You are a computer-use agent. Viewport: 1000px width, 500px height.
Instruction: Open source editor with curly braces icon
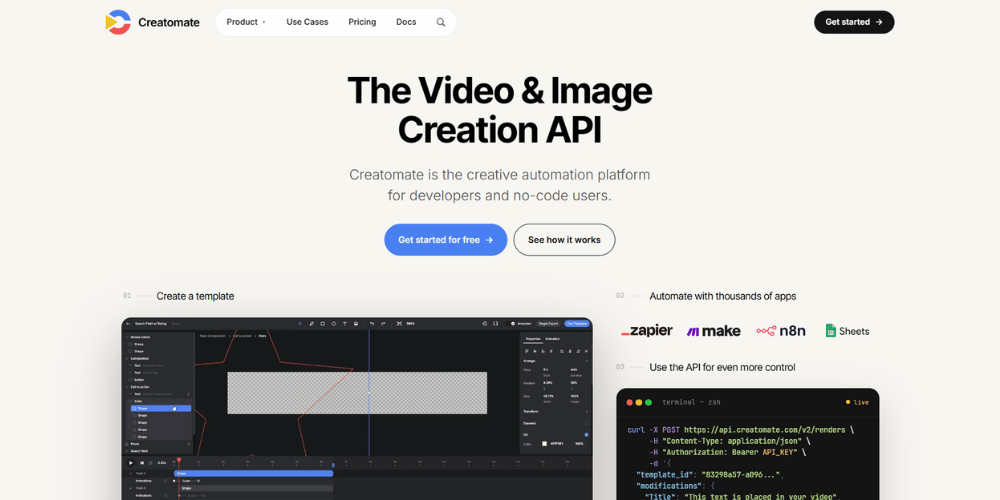(x=496, y=323)
